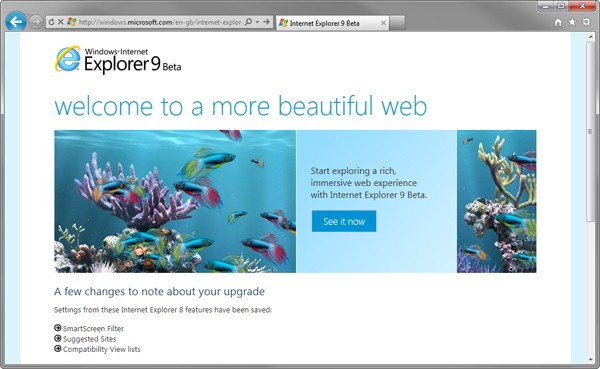This screenshot has height=369, width=600.
Task: Minimize the browser window
Action: click(545, 6)
